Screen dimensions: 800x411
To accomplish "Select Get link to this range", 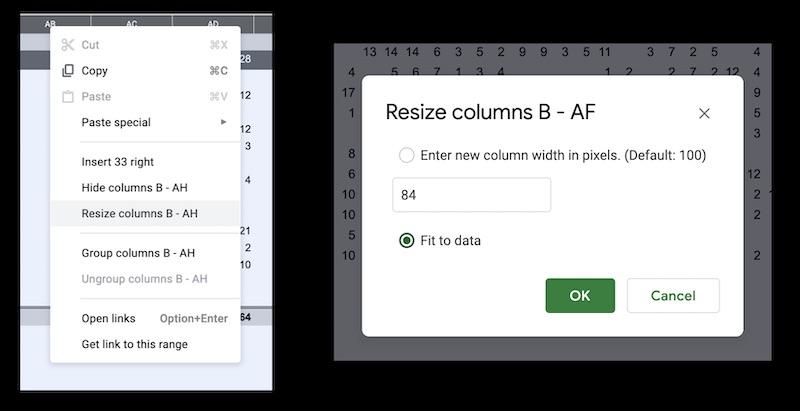I will pyautogui.click(x=134, y=345).
